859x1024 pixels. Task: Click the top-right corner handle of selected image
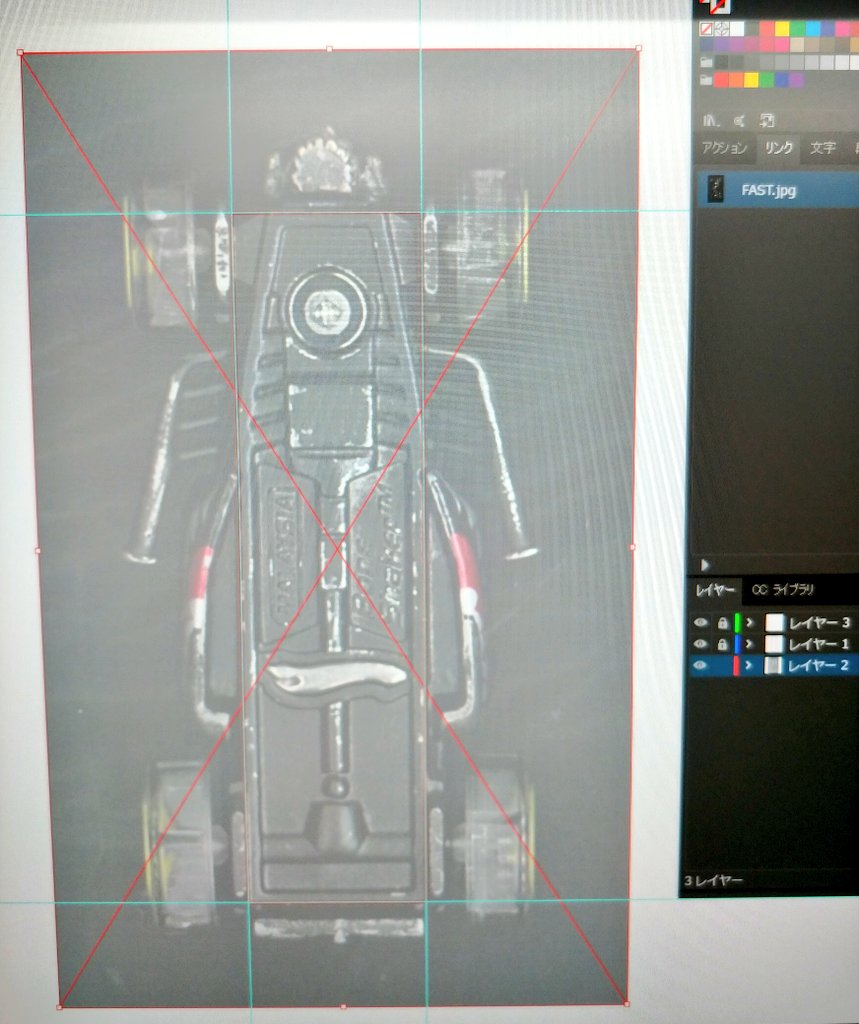638,48
